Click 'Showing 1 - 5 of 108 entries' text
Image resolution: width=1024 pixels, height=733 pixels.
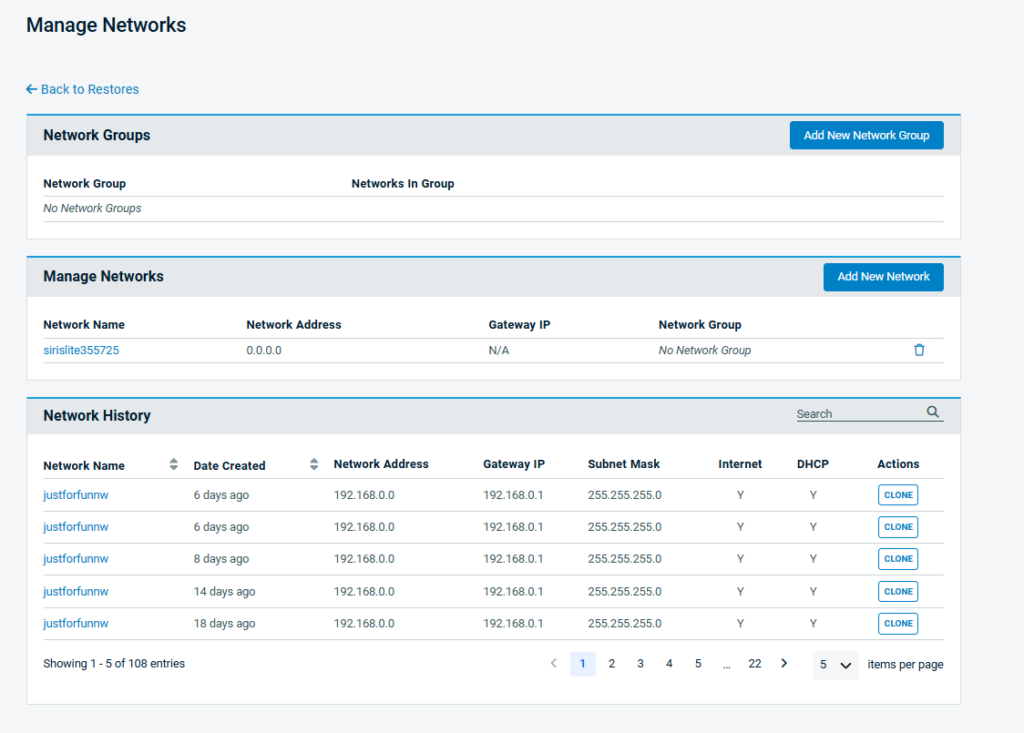(114, 664)
